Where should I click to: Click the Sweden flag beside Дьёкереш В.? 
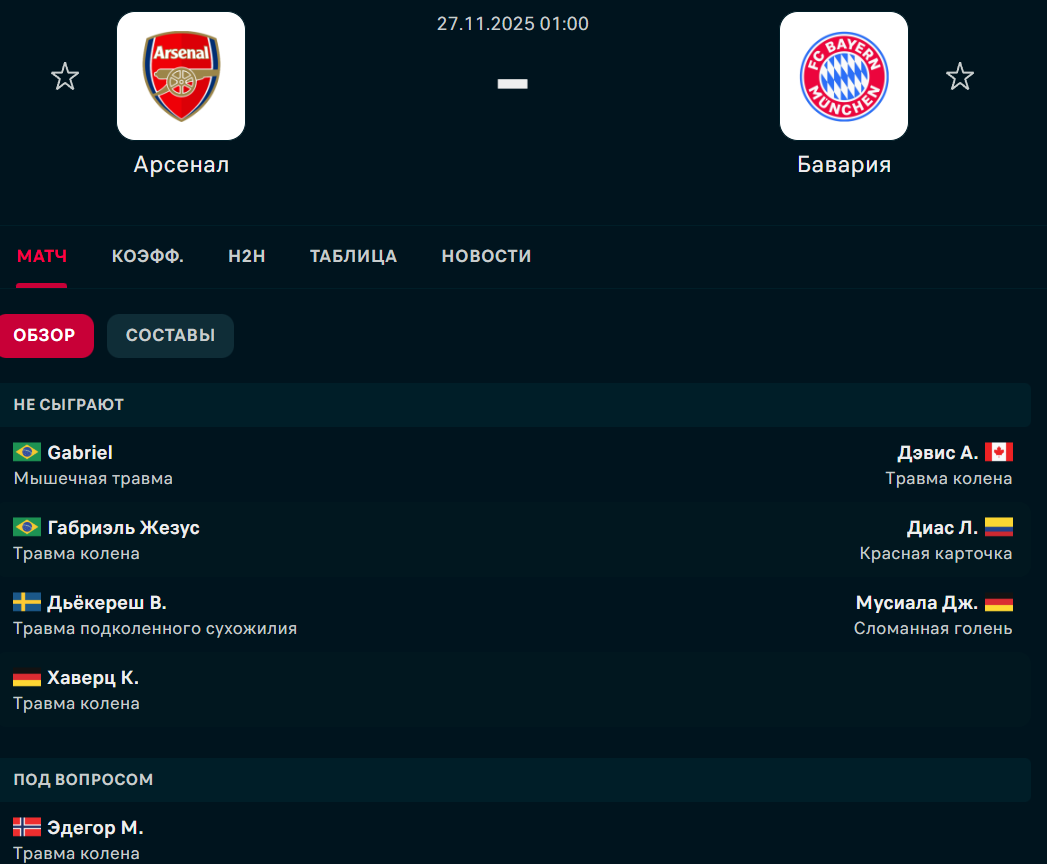click(x=27, y=603)
